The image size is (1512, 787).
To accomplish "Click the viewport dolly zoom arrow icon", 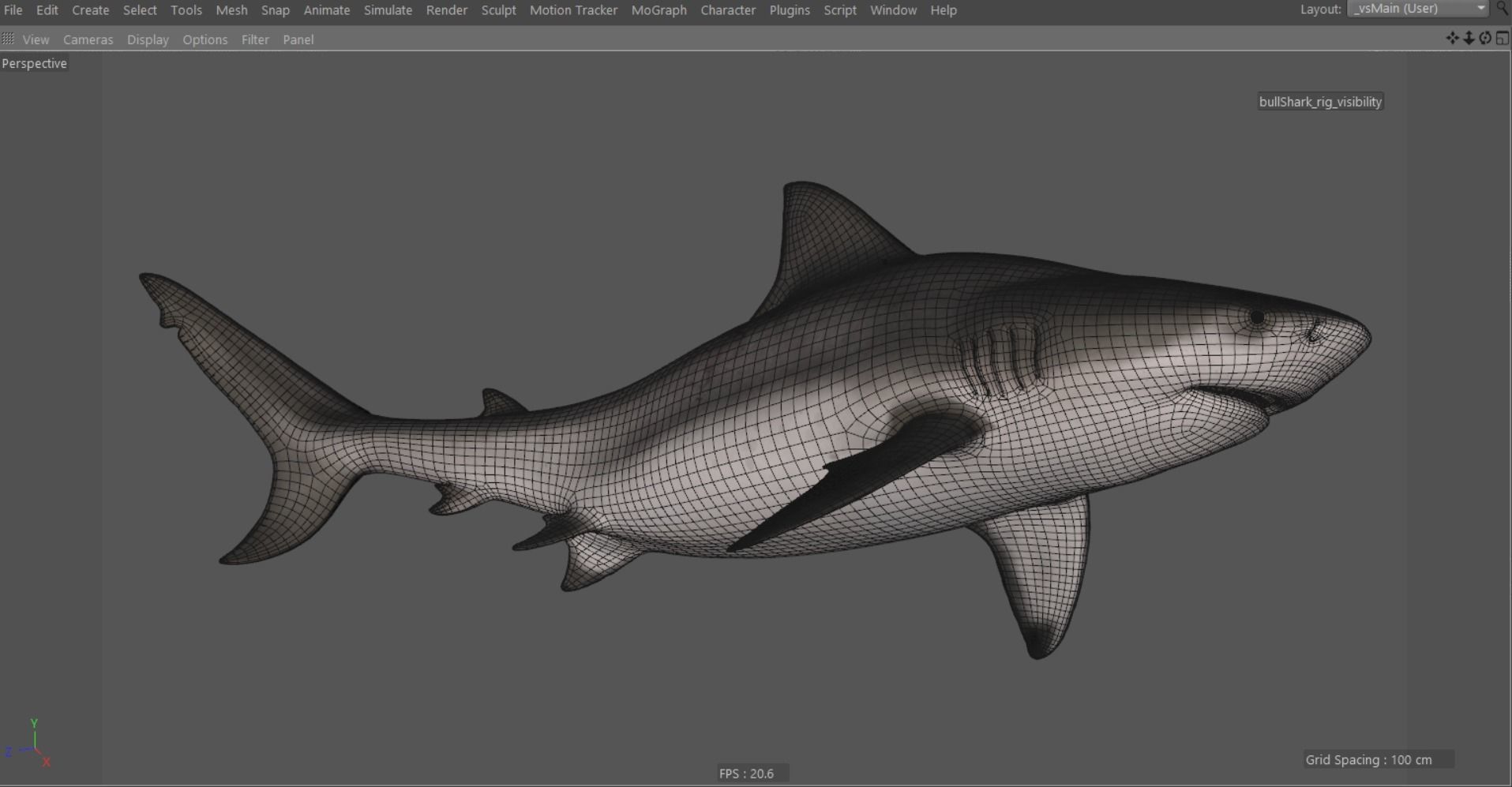I will tap(1469, 38).
